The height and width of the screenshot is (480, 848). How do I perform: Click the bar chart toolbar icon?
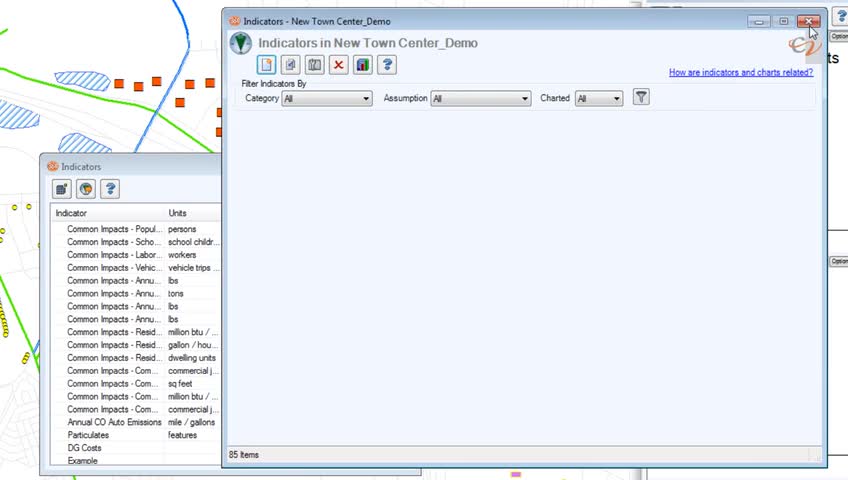point(363,65)
